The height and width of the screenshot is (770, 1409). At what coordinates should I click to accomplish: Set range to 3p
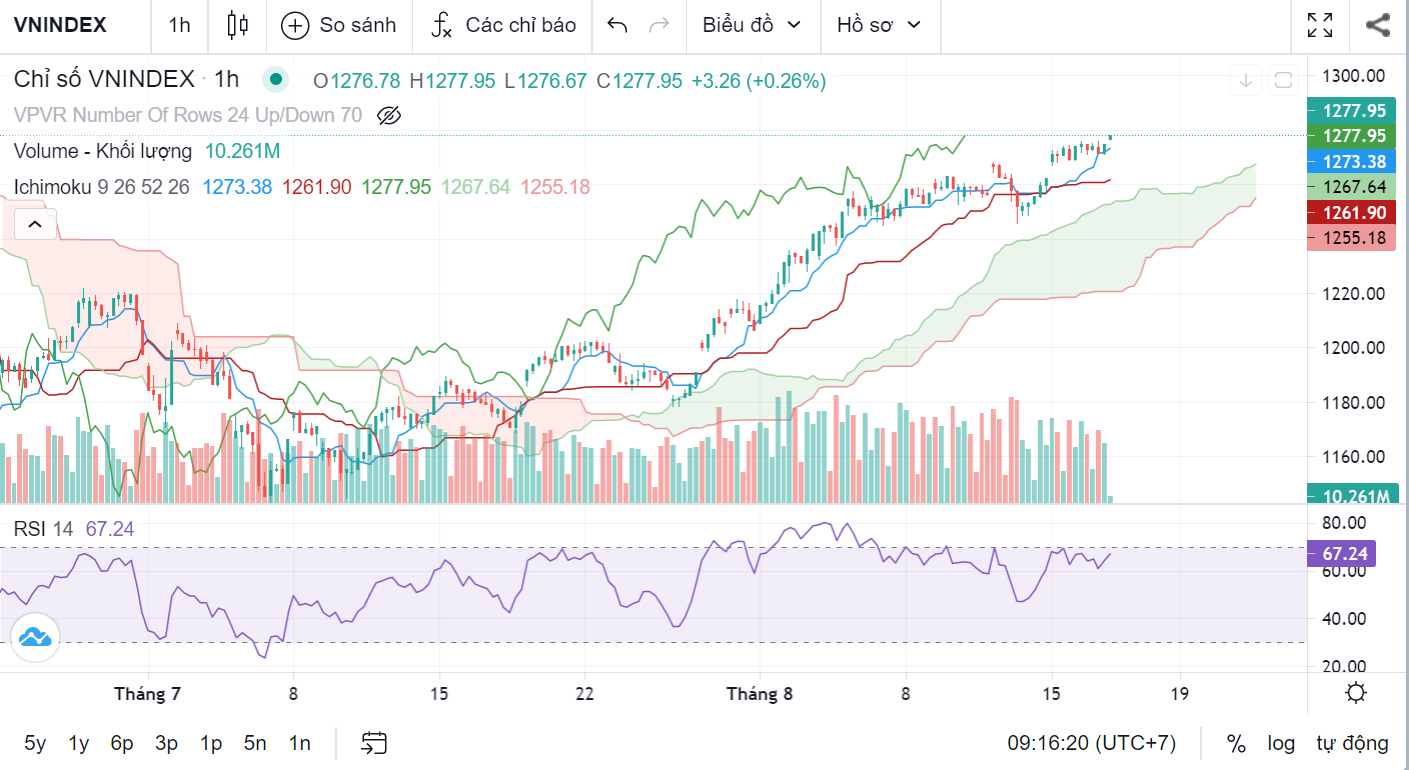[x=166, y=743]
